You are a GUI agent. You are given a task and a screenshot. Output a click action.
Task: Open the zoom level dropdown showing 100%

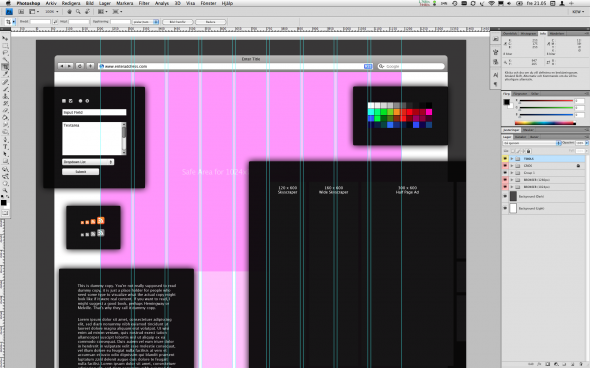52,12
